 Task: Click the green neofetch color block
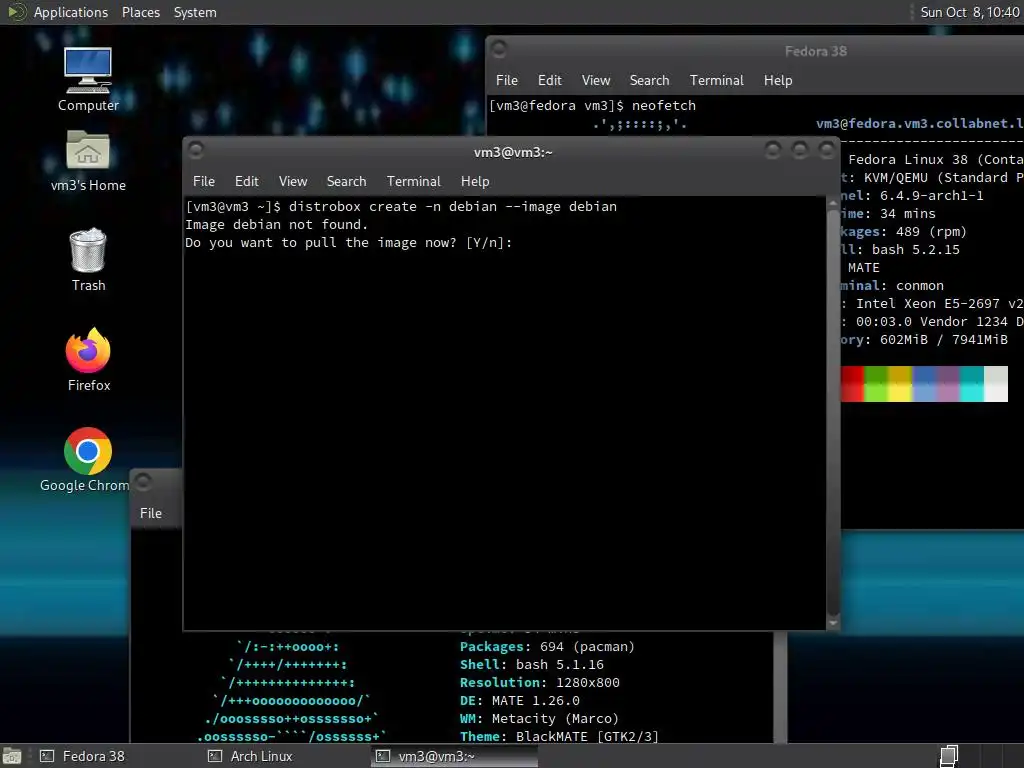(876, 384)
